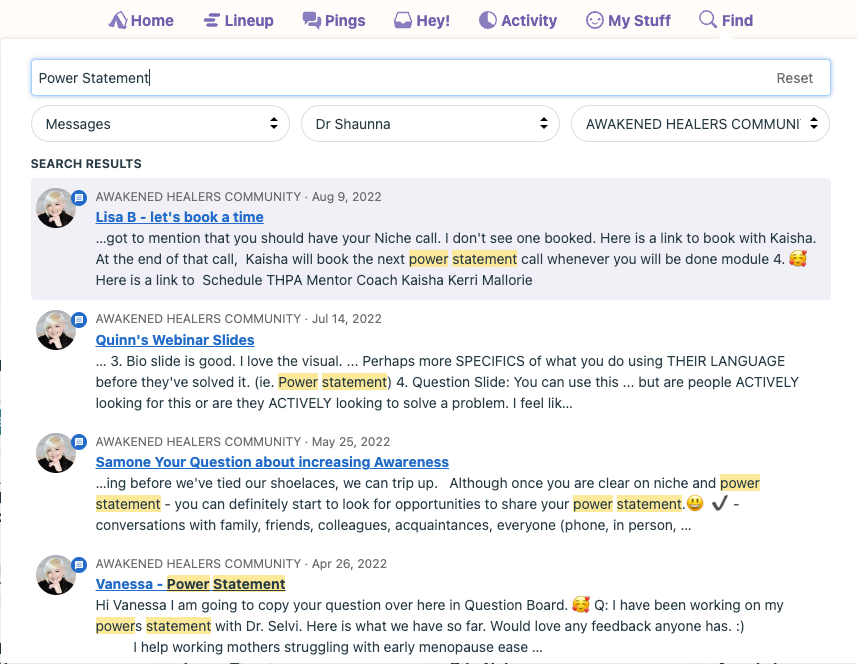Screen dimensions: 857x664
Task: Reset the search query
Action: coord(795,78)
